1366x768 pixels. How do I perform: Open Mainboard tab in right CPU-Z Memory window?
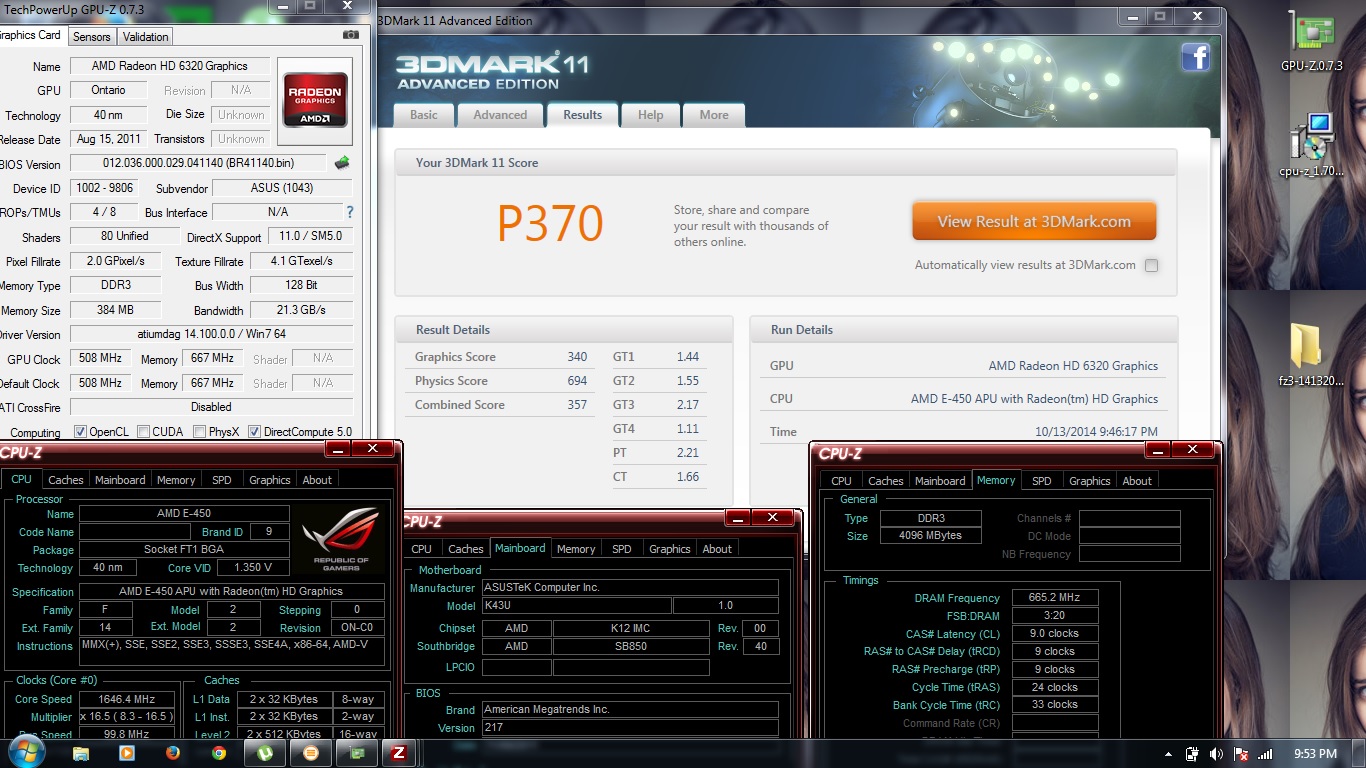tap(941, 481)
